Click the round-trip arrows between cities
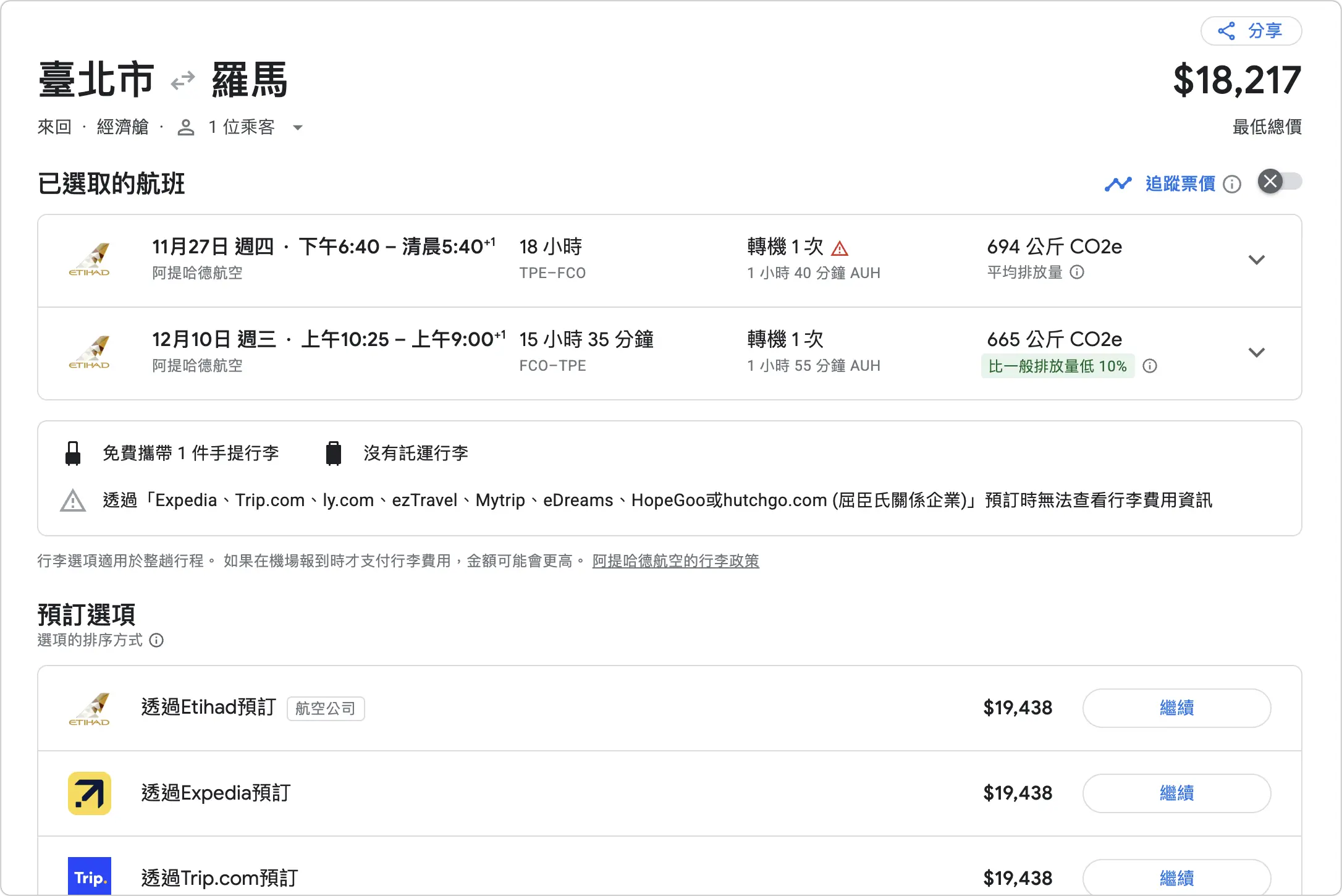The image size is (1342, 896). (x=183, y=81)
